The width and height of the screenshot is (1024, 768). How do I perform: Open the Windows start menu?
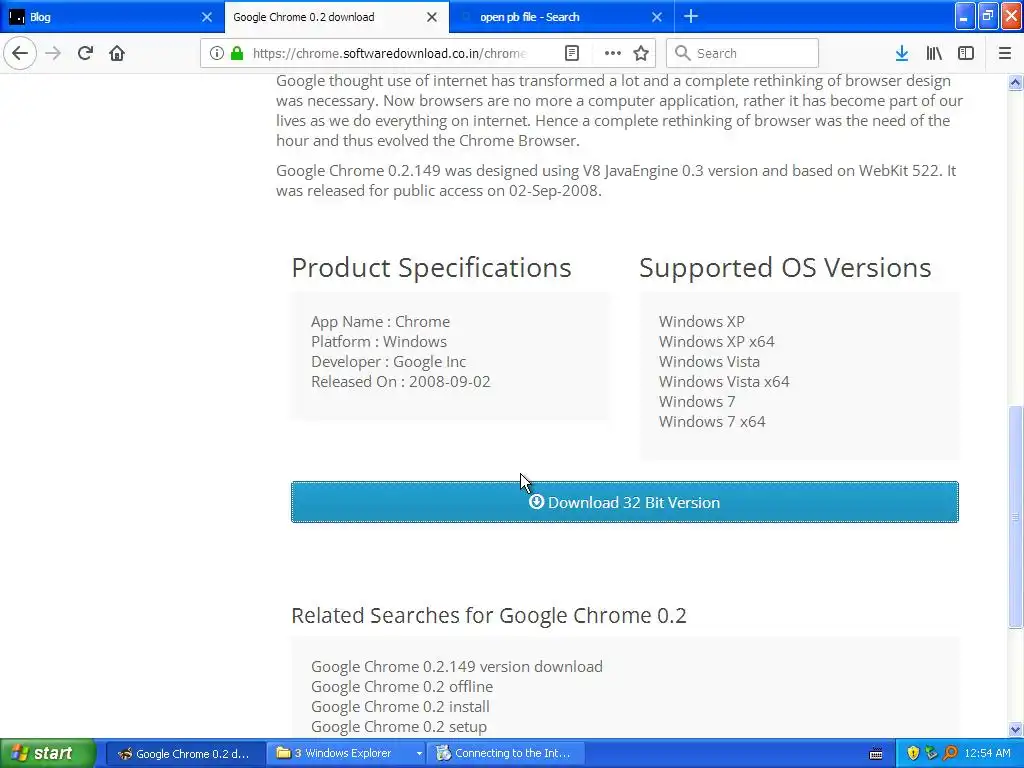pyautogui.click(x=47, y=753)
